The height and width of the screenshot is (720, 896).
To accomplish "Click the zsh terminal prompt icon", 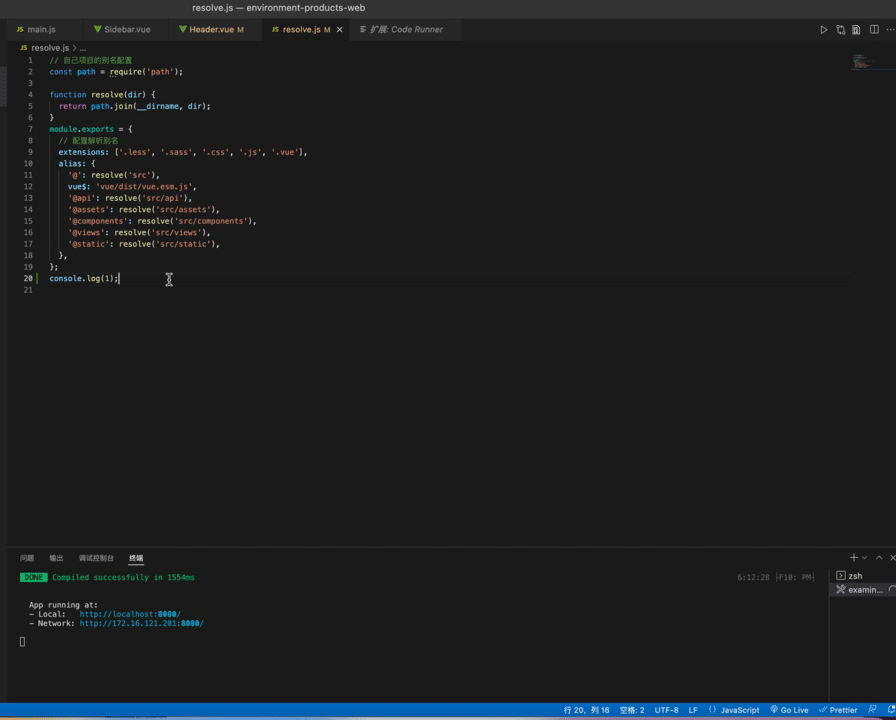I will tap(841, 576).
